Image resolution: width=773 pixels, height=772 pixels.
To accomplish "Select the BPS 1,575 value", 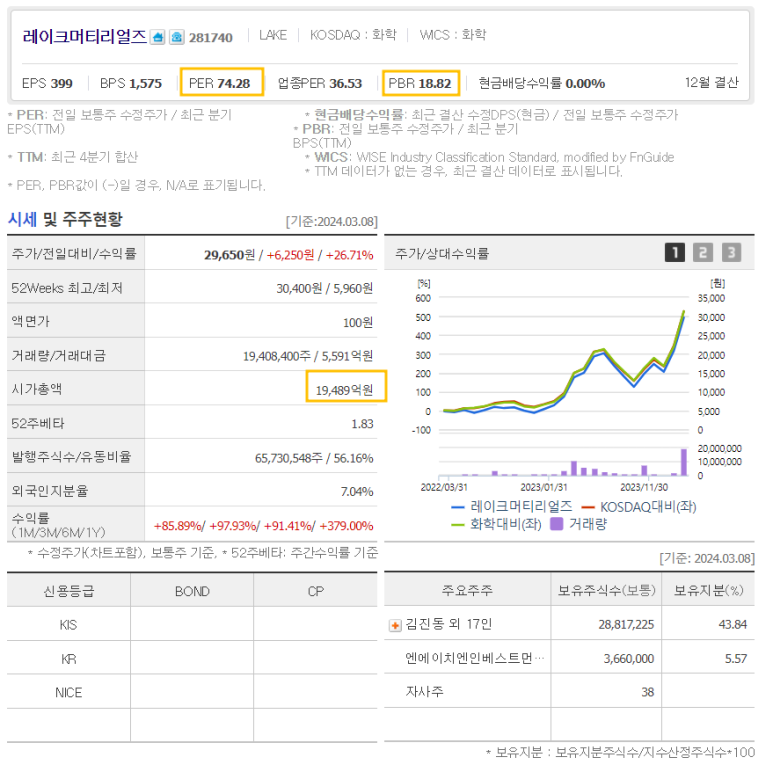I will click(131, 83).
